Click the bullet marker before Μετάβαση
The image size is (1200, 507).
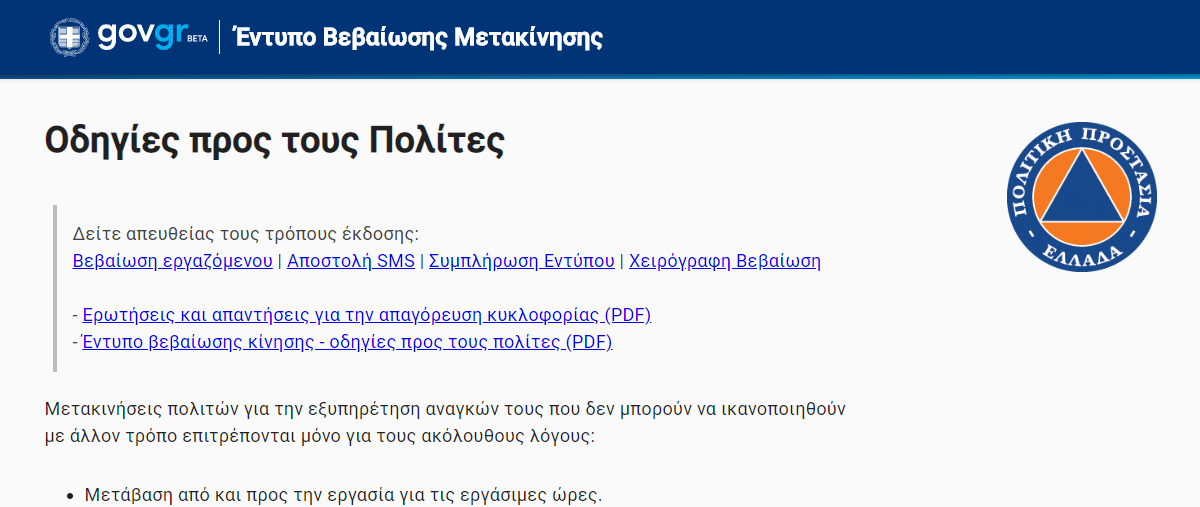click(x=70, y=496)
